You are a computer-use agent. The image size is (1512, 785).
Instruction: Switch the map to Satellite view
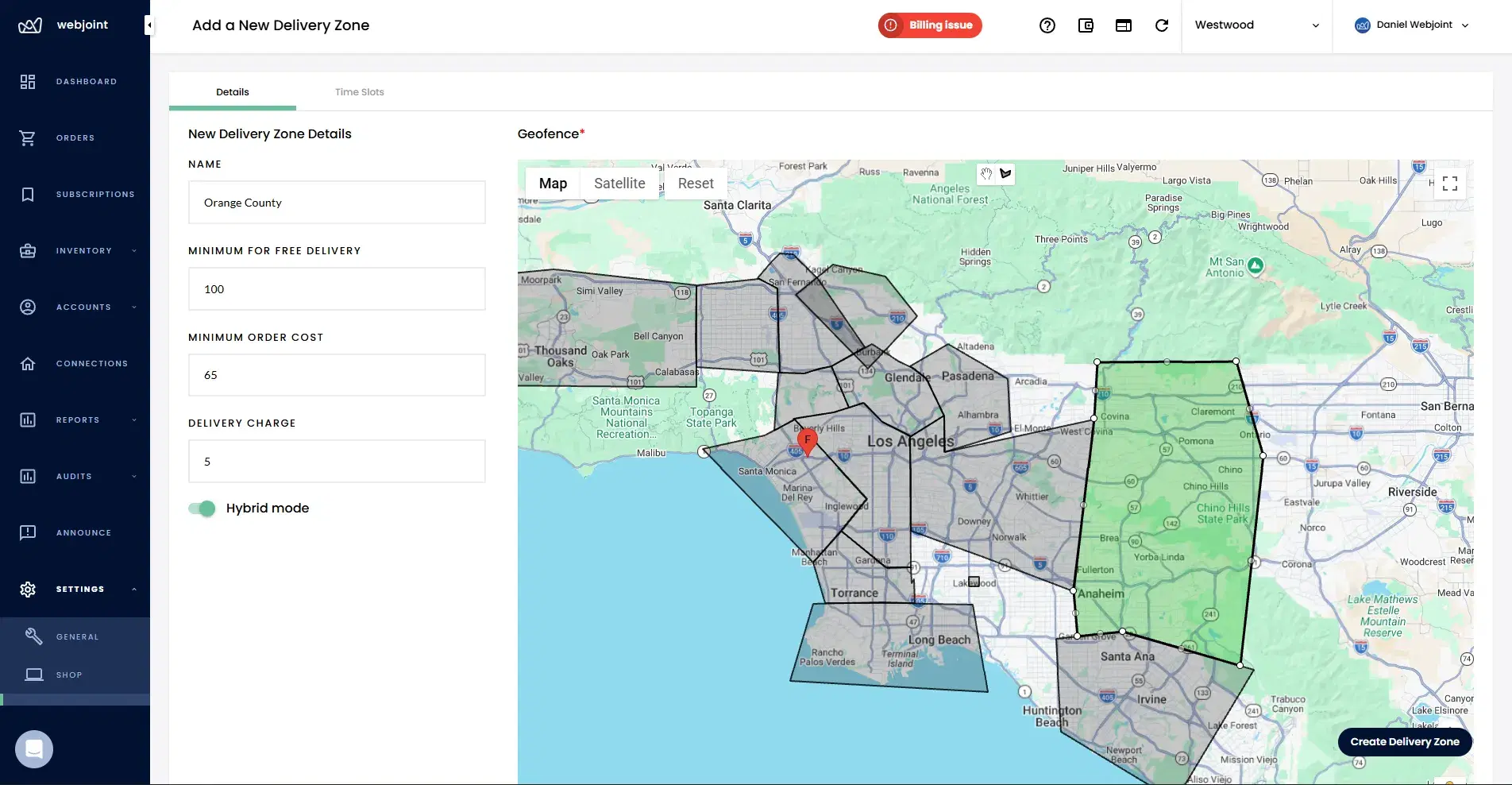pos(619,184)
